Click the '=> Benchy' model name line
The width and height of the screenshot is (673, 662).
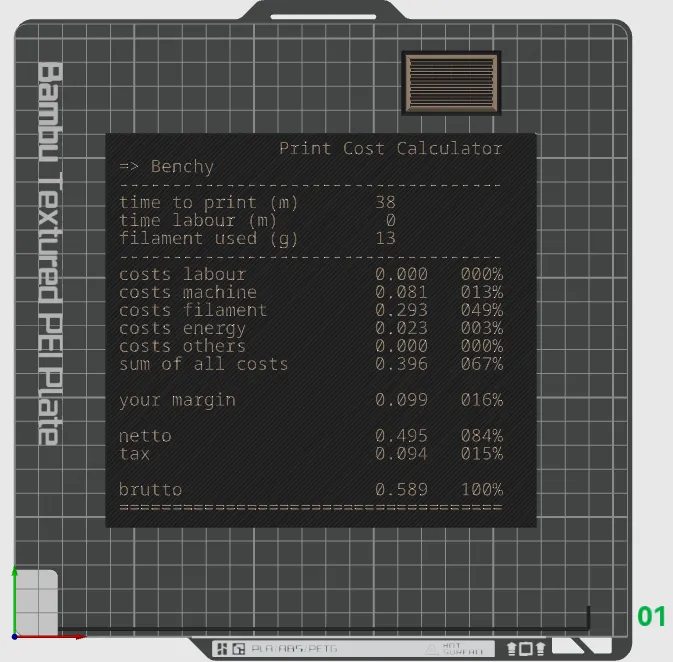click(x=167, y=167)
